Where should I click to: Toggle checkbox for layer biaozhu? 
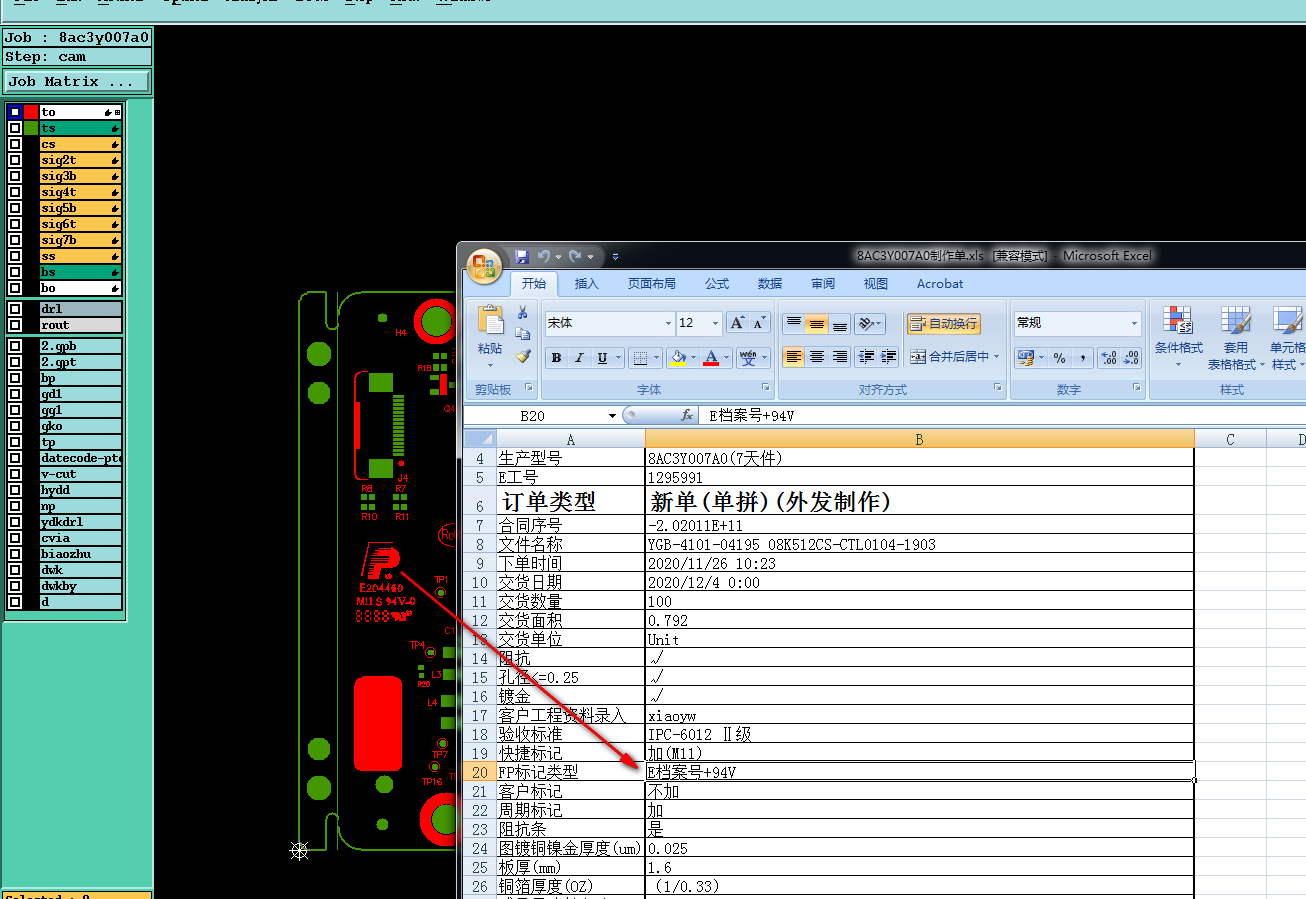click(x=14, y=554)
